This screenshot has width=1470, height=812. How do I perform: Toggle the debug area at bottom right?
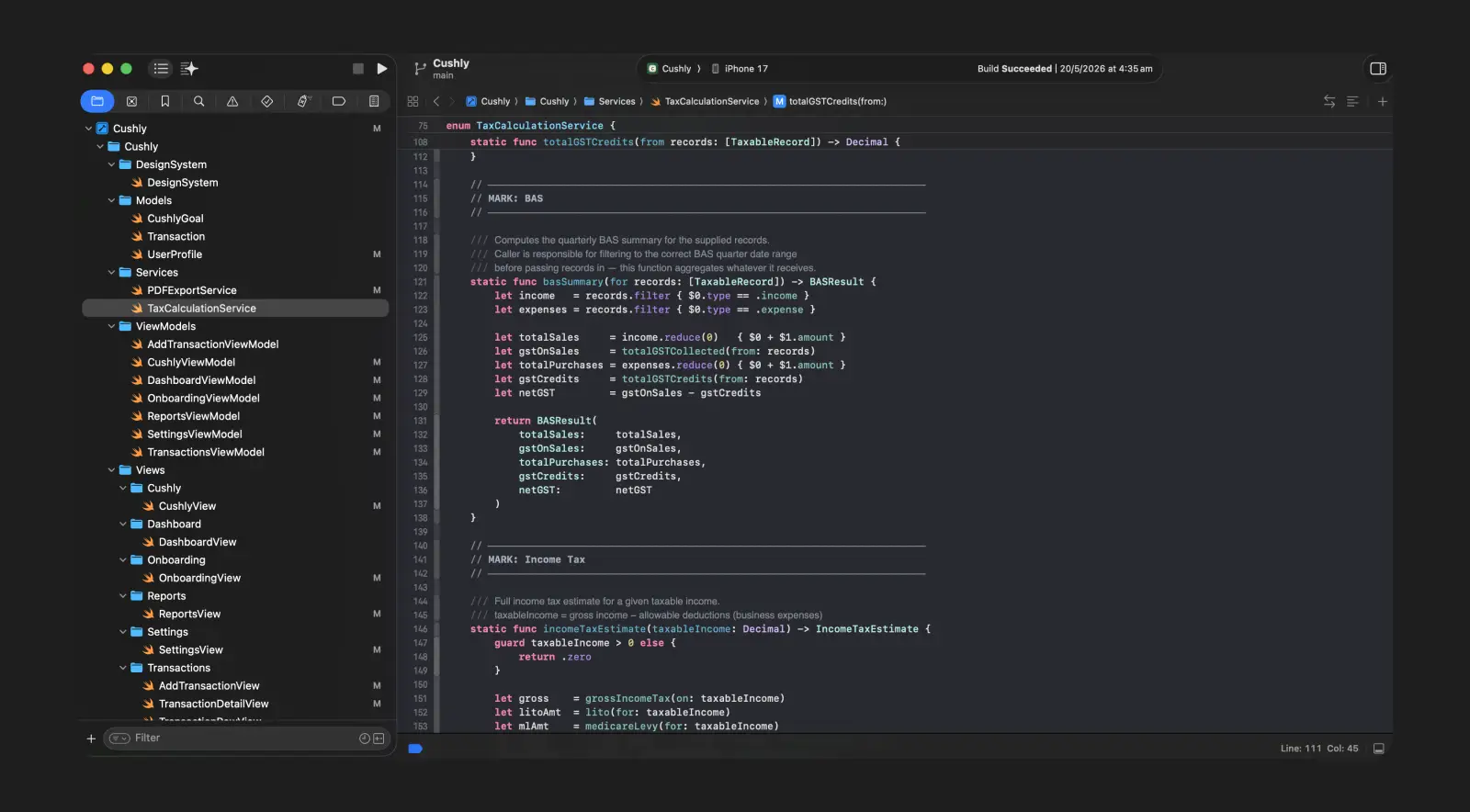(x=1379, y=749)
